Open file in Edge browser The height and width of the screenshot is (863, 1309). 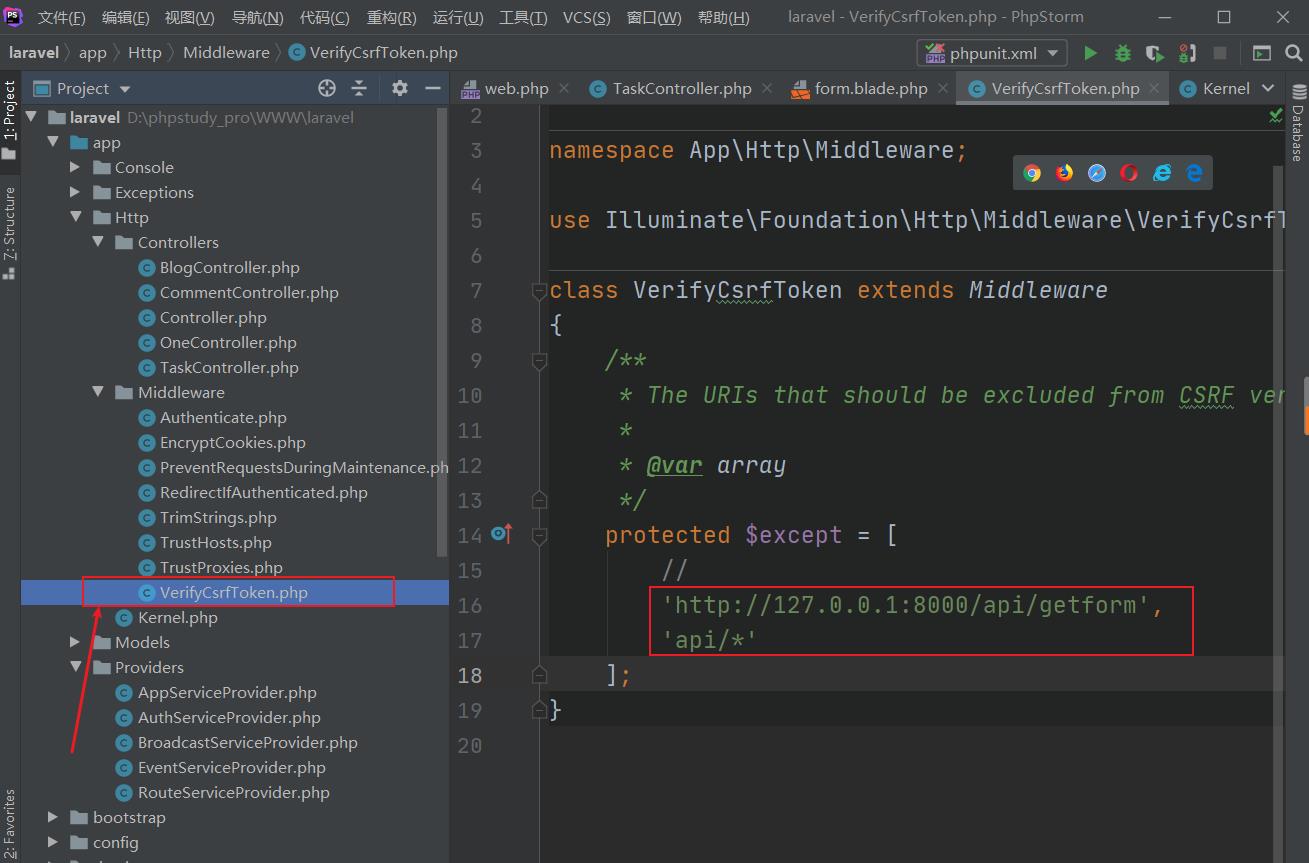coord(1194,173)
